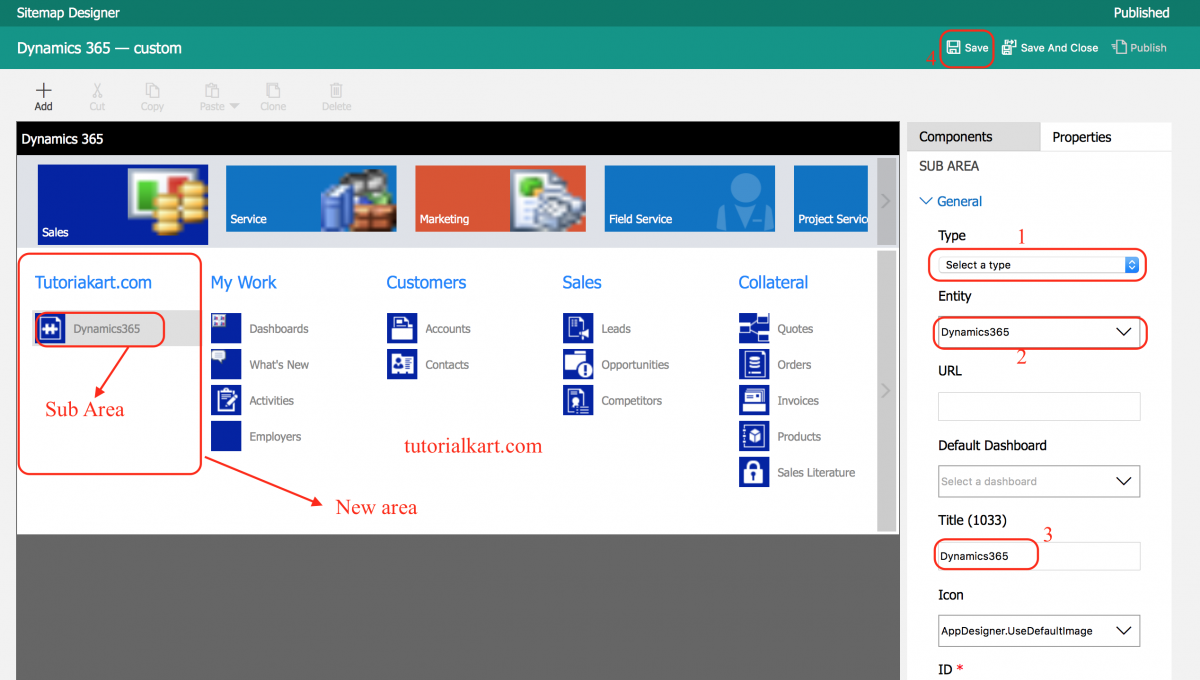Open the Type dropdown labeled Select a type
This screenshot has width=1200, height=680.
pos(1036,265)
